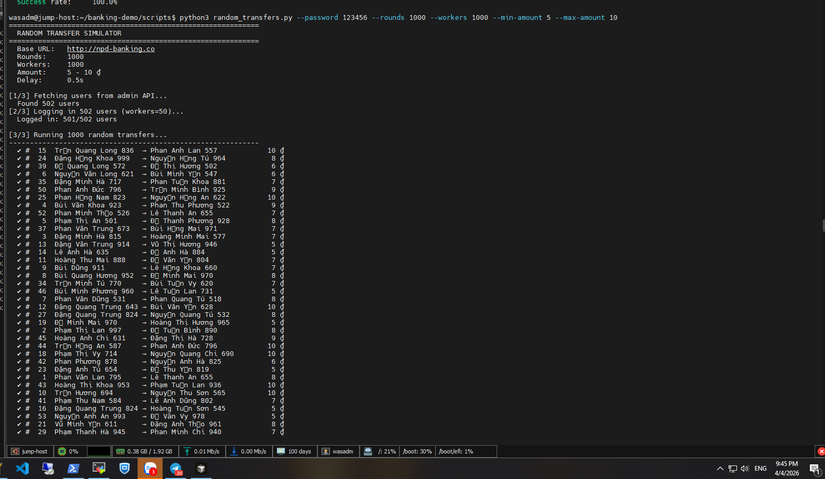Click transfer row # 45 Hoàng Anh Chi 631
The width and height of the screenshot is (825, 479).
(150, 338)
